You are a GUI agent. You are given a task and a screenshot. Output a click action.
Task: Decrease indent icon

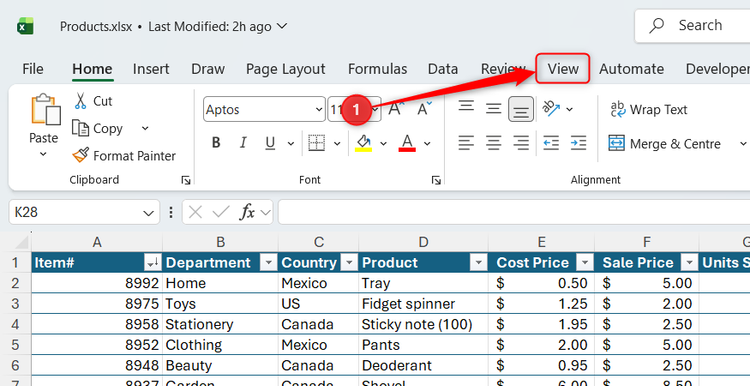point(551,143)
